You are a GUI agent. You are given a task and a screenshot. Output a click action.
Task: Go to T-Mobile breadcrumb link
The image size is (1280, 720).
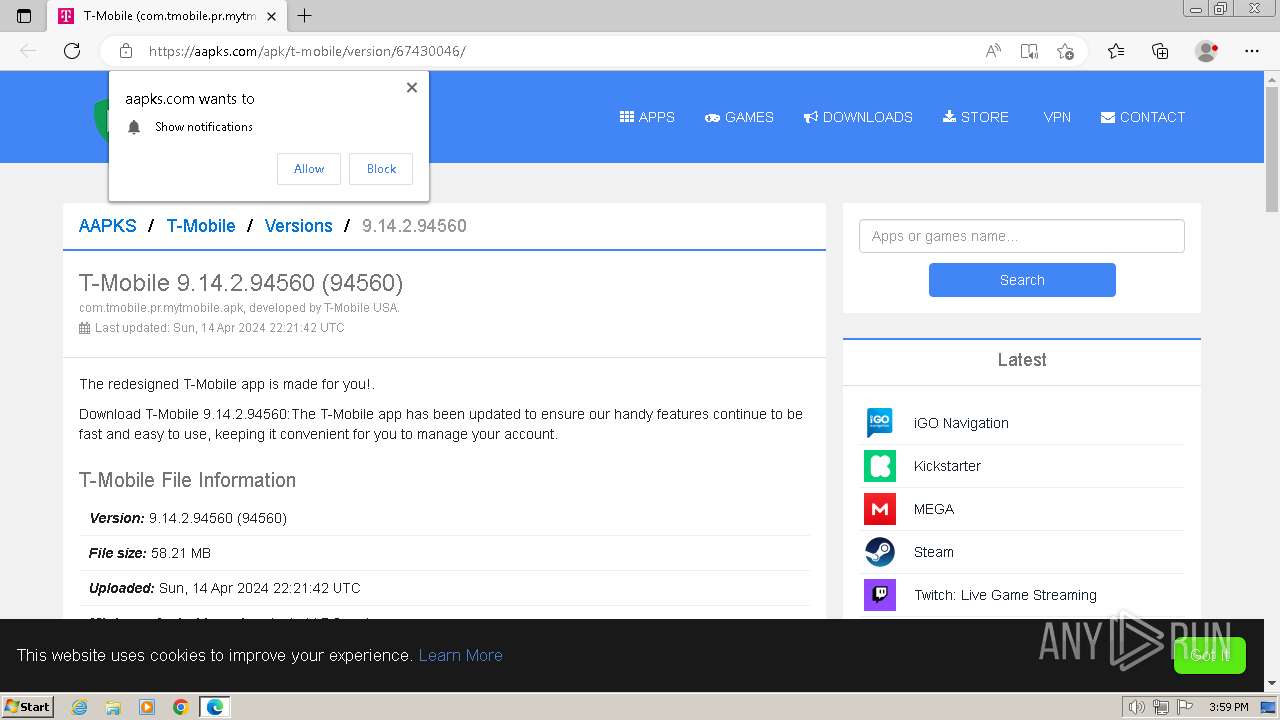tap(201, 226)
